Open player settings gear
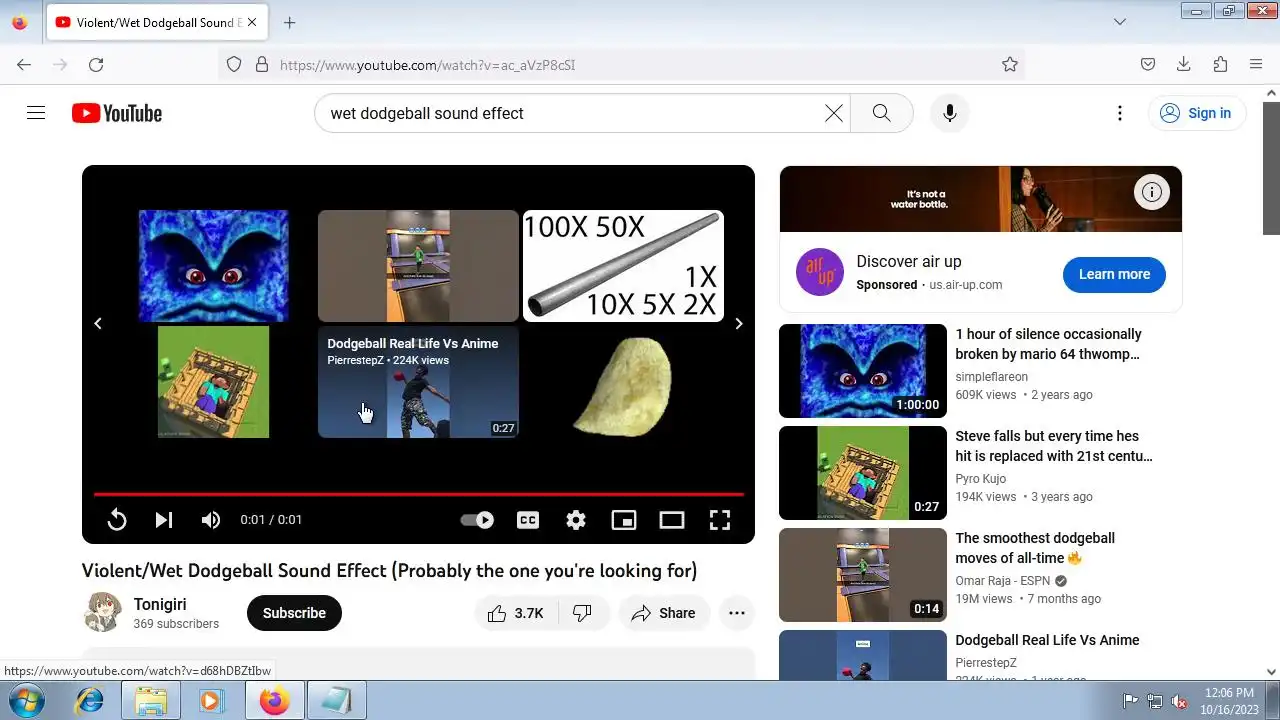This screenshot has height=720, width=1280. pyautogui.click(x=576, y=520)
